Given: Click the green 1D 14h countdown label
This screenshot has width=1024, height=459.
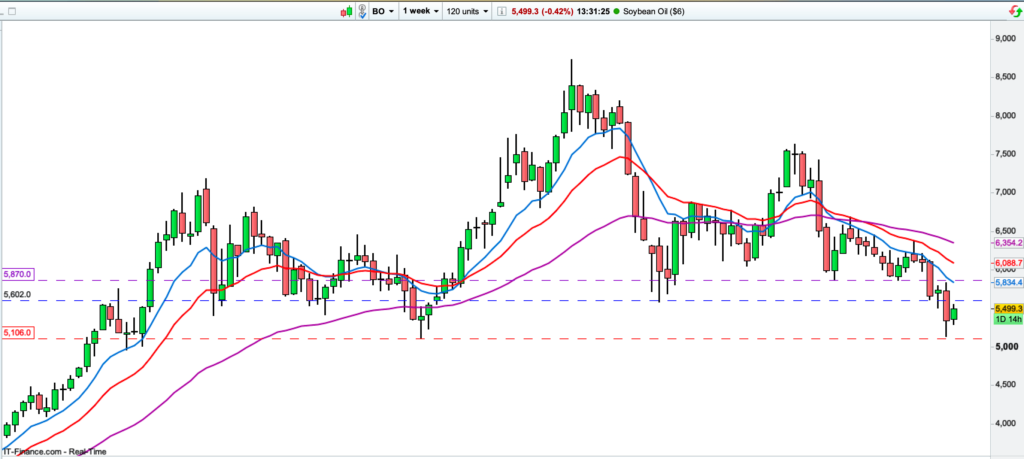Looking at the screenshot, I should 1005,320.
